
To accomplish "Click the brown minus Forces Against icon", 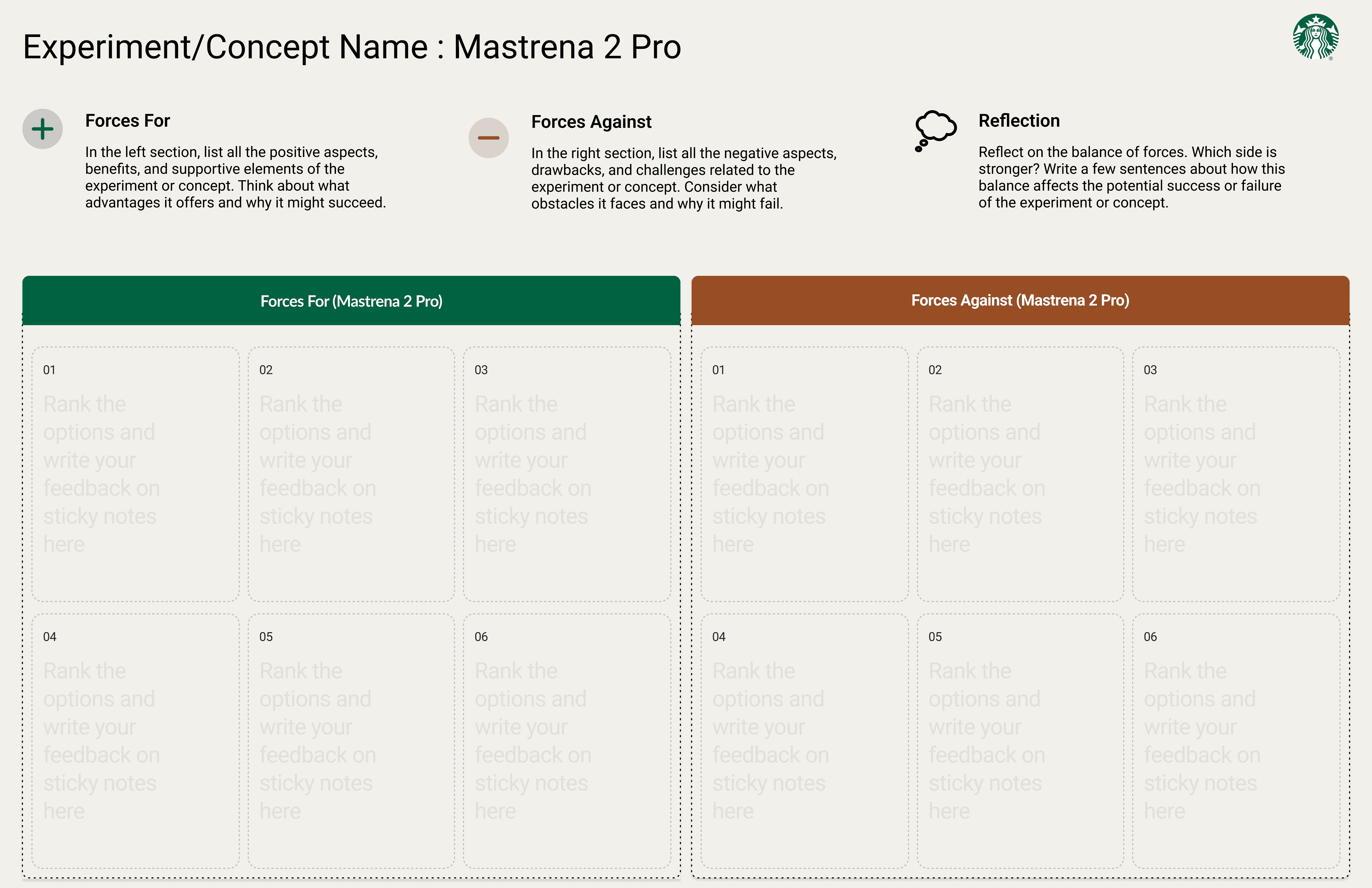I will coord(488,138).
